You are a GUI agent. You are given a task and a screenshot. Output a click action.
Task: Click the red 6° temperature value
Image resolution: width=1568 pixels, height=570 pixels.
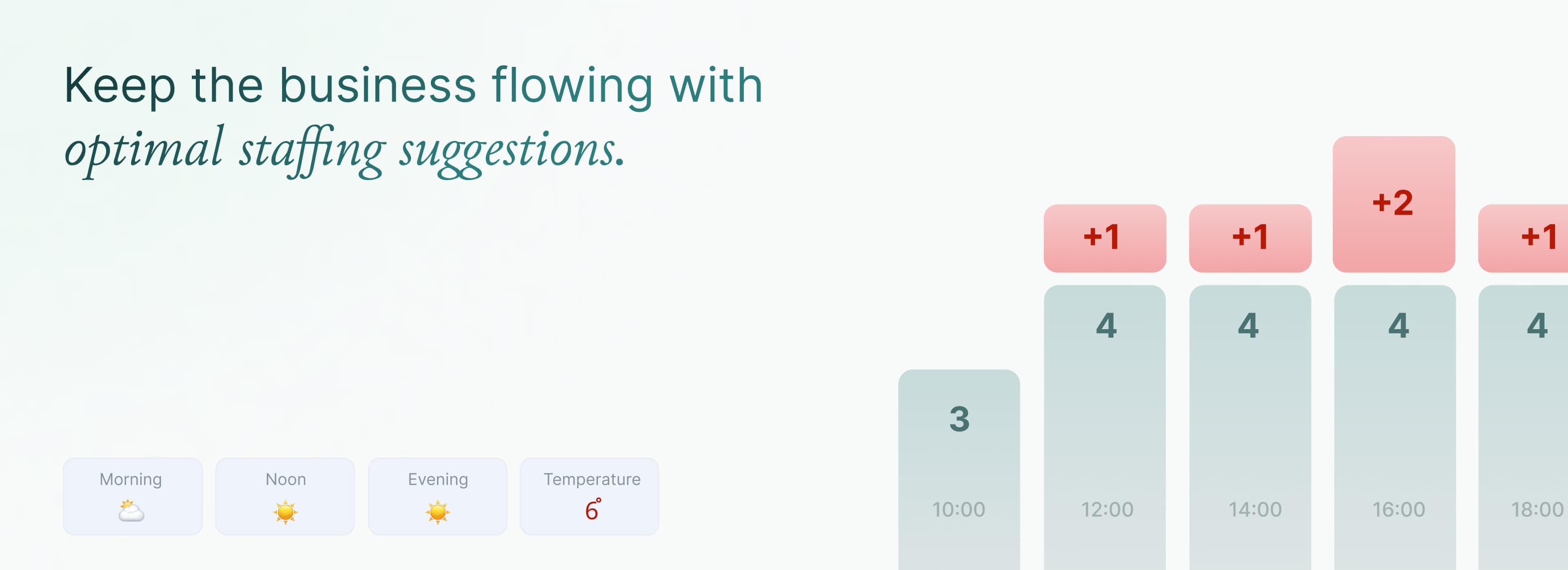pyautogui.click(x=592, y=510)
